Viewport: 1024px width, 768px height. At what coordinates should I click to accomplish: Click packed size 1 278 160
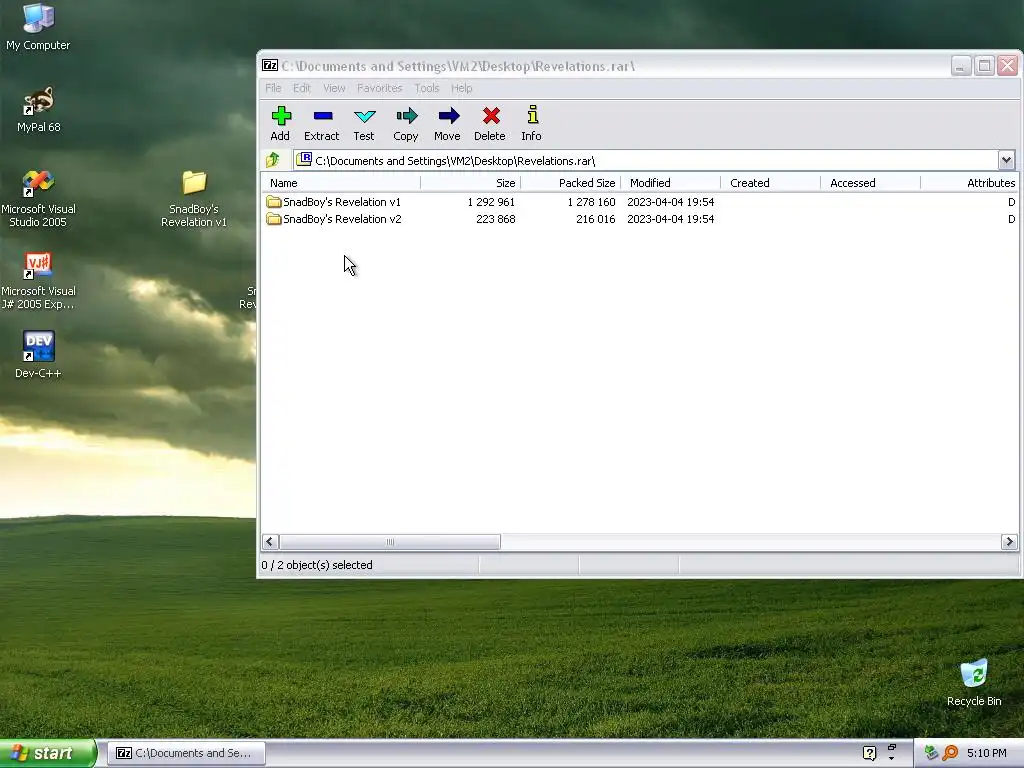click(x=591, y=202)
